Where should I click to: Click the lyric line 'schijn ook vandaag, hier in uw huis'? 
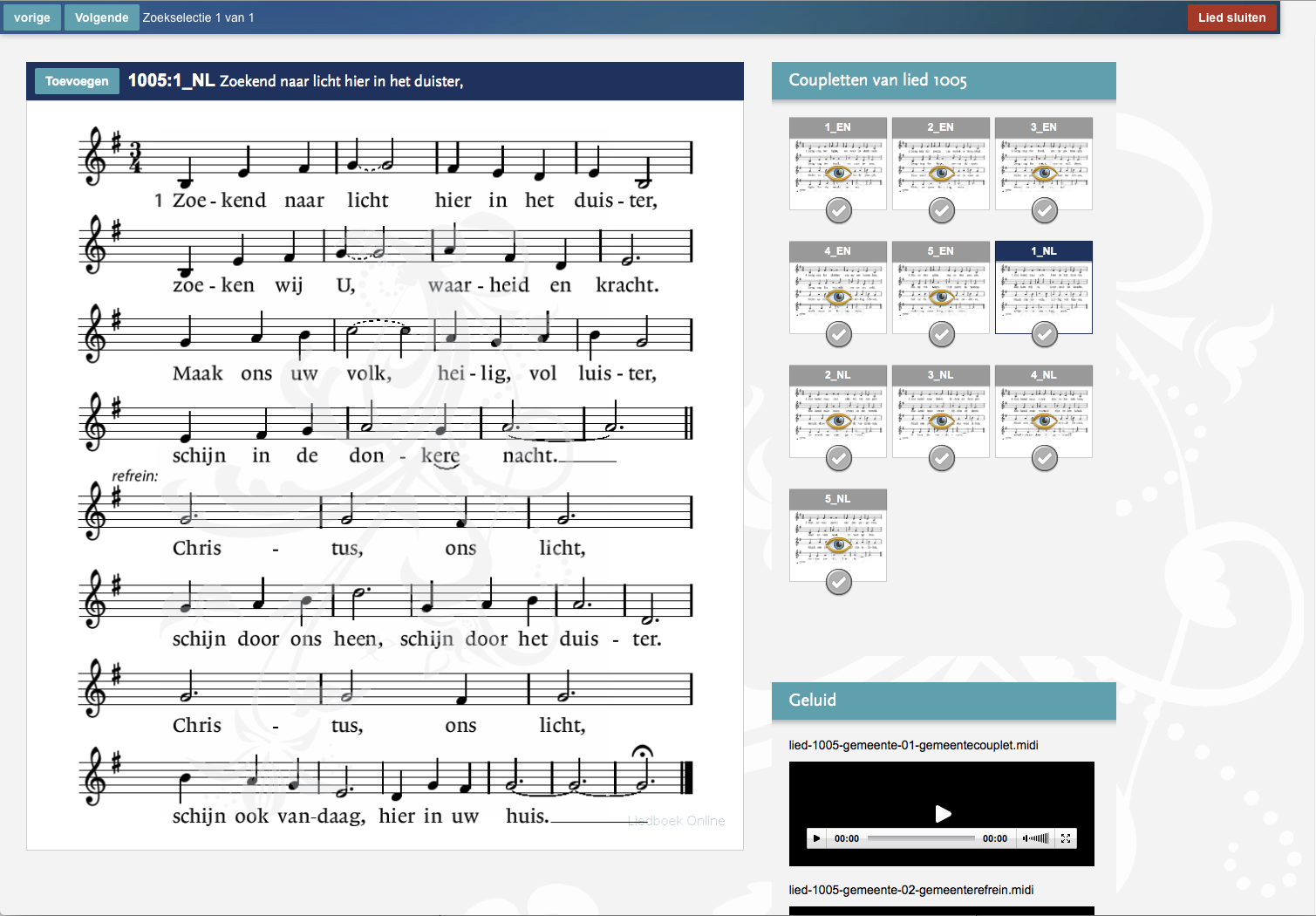[361, 817]
